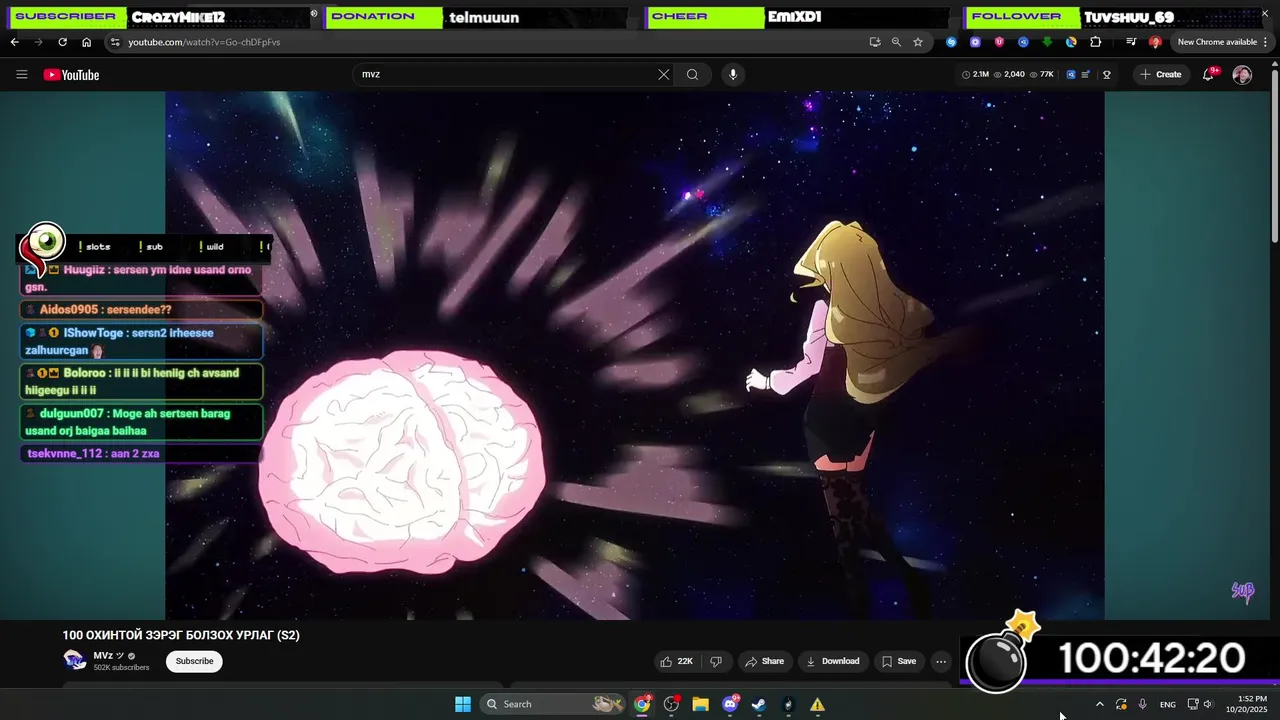Image resolution: width=1280 pixels, height=720 pixels.
Task: Open the Chrome zoom magnifier icon
Action: pos(896,42)
